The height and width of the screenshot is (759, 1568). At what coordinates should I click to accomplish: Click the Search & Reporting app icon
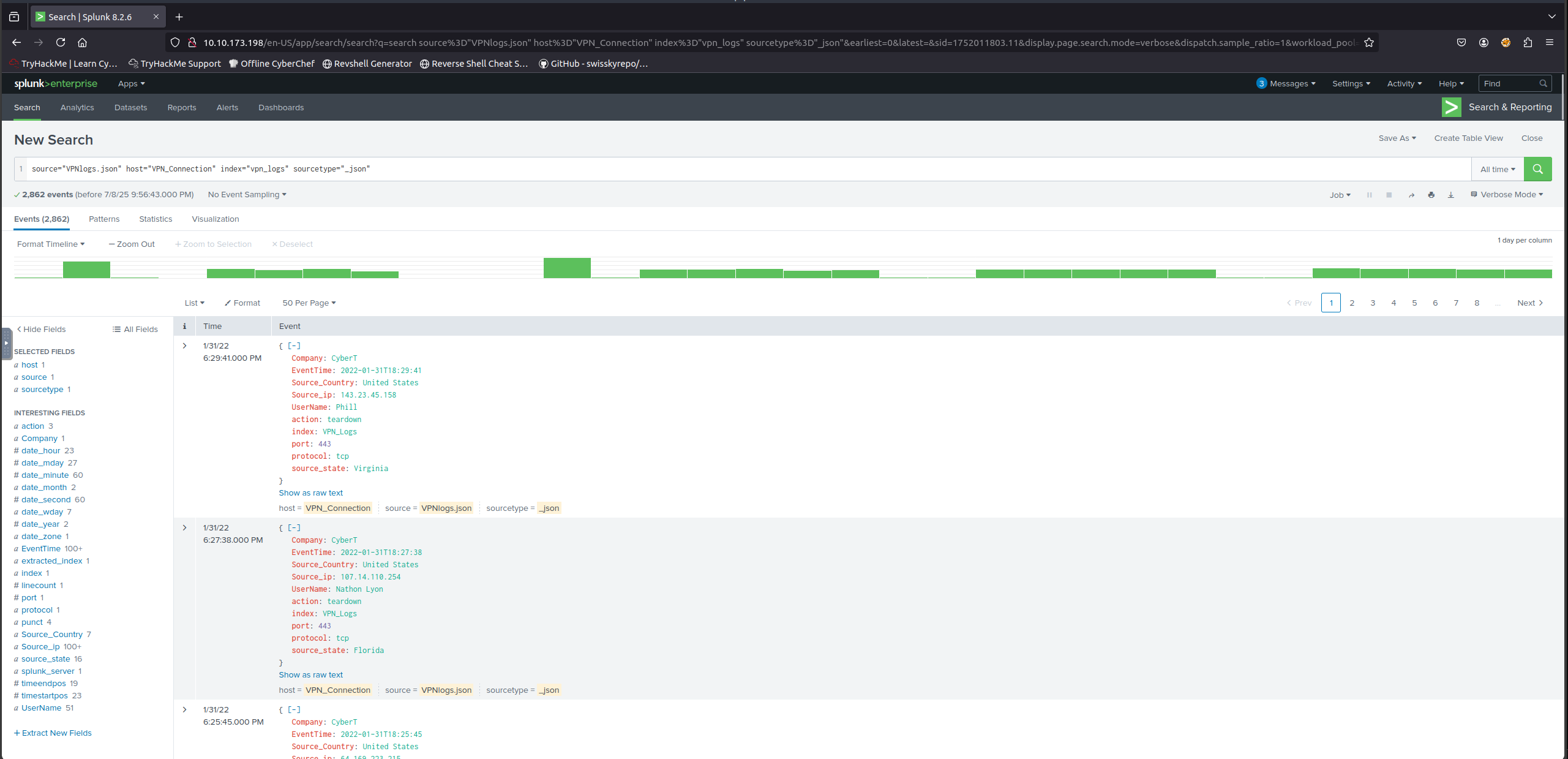pos(1452,107)
